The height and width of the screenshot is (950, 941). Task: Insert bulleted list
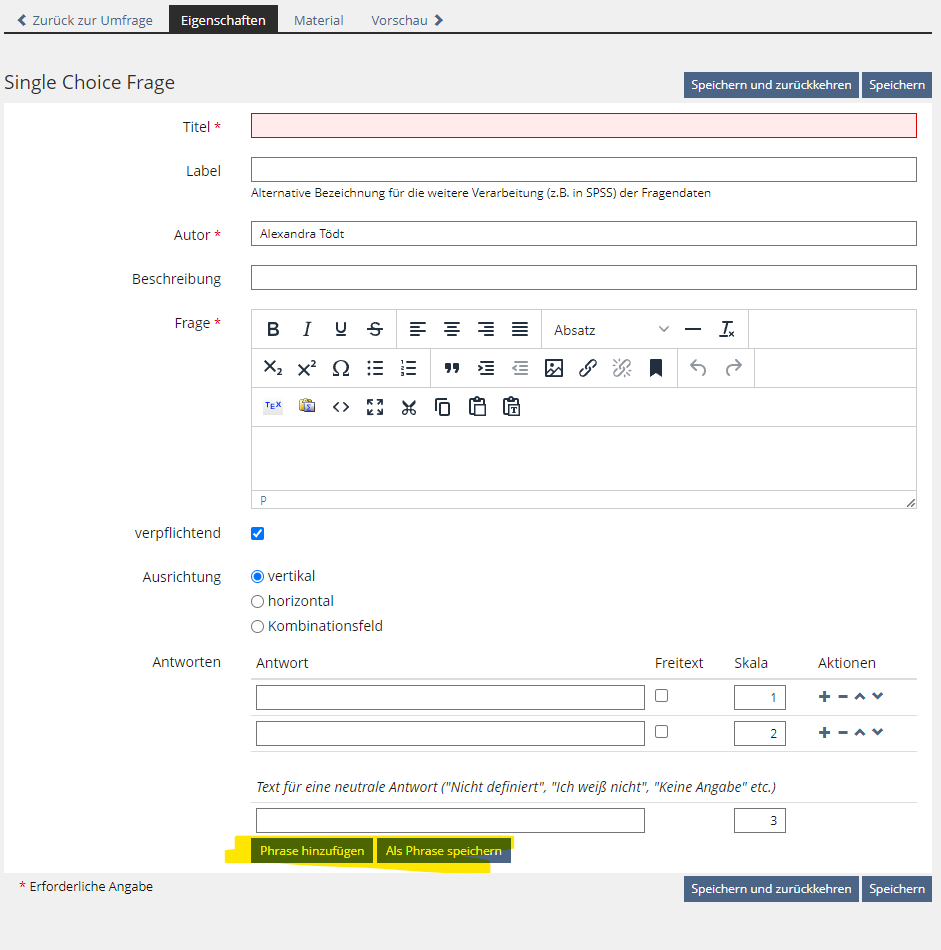374,368
